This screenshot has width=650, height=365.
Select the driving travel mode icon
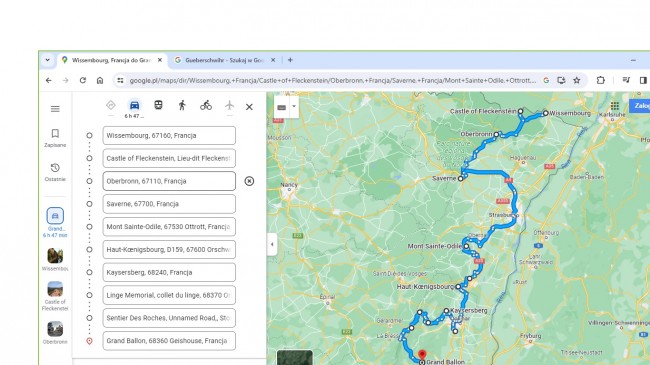tap(134, 105)
